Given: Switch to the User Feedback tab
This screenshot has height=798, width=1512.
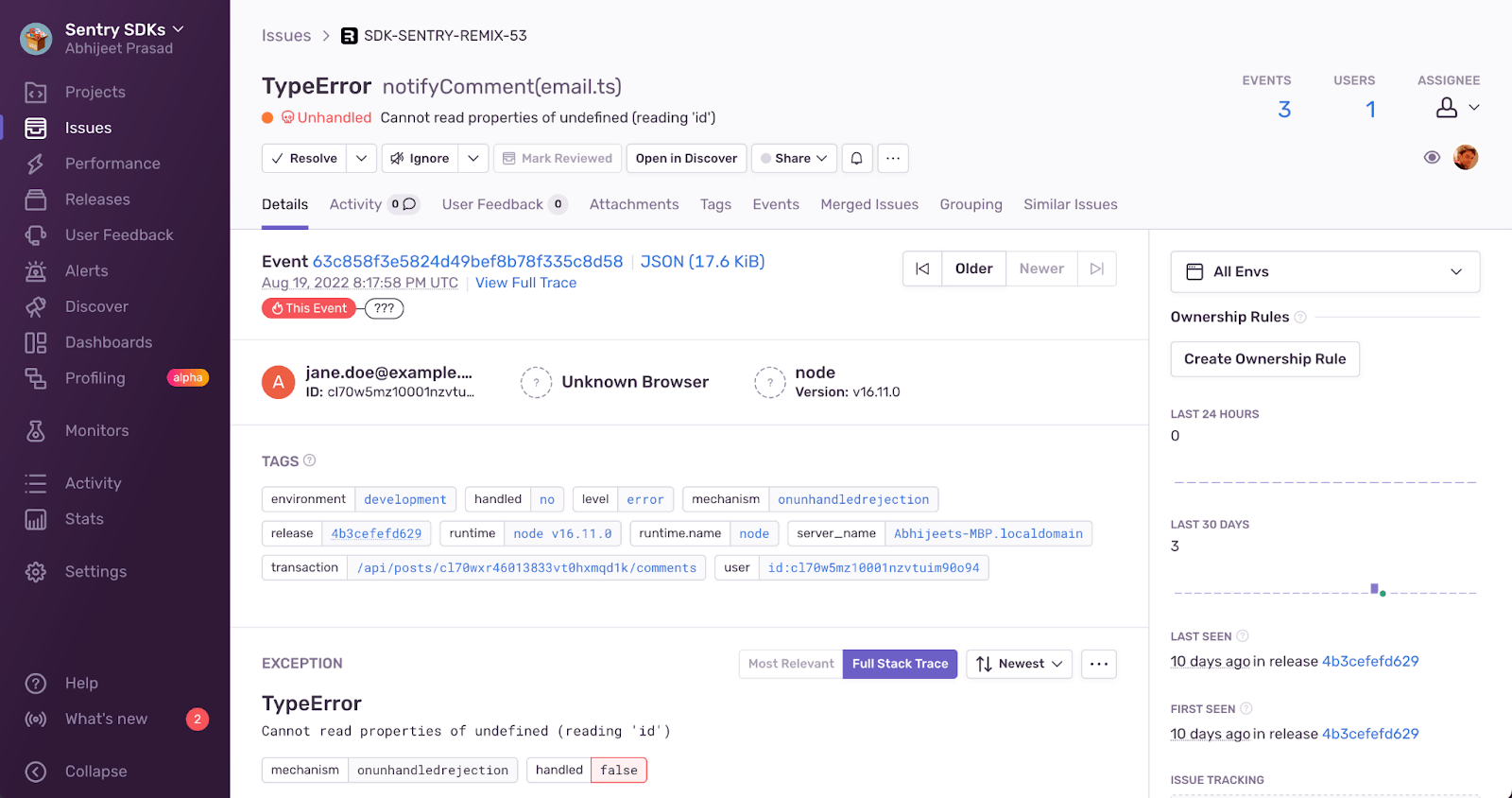Looking at the screenshot, I should click(x=504, y=204).
